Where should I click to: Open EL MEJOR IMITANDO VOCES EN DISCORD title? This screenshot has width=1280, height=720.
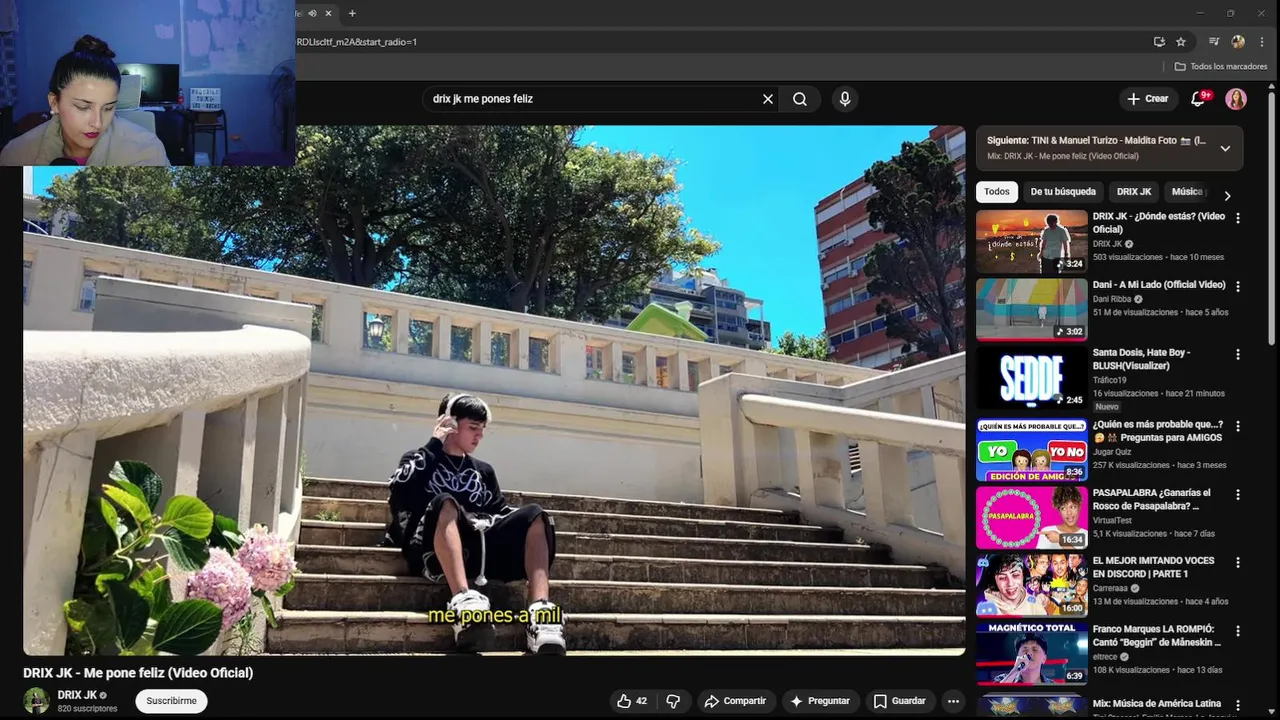[1154, 567]
